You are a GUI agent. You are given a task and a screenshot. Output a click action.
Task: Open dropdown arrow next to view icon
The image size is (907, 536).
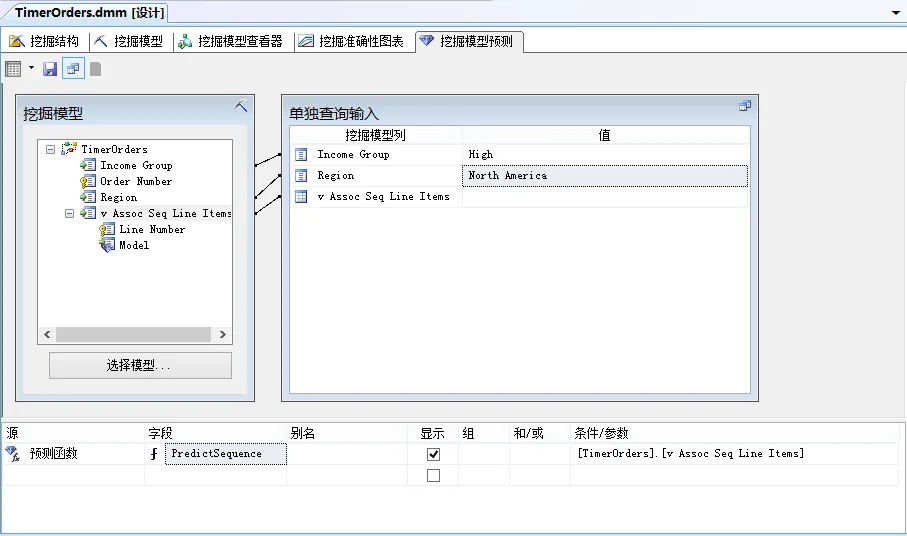point(31,68)
